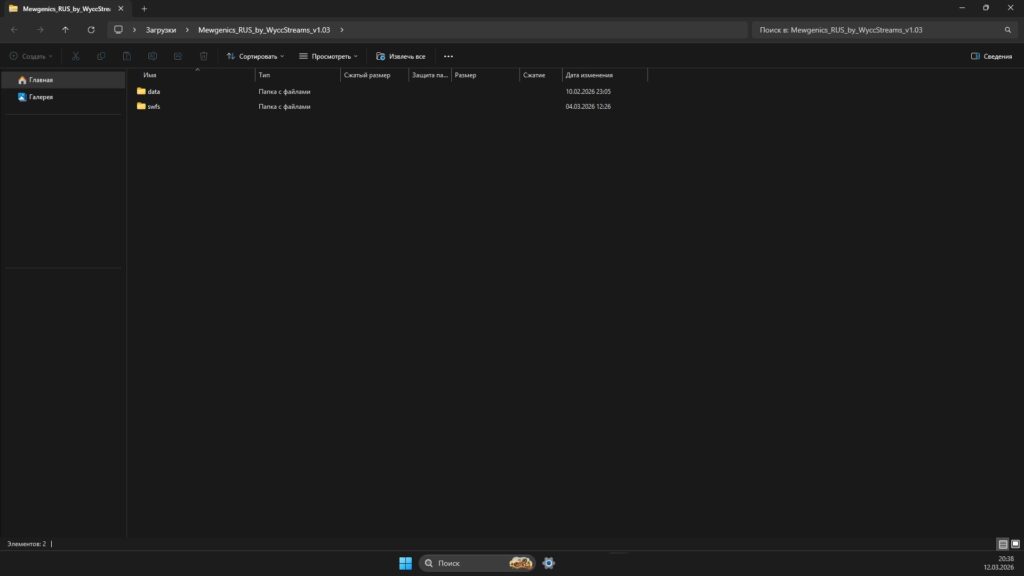Expand chevron before Загрузки in address bar
This screenshot has height=576, width=1024.
coord(135,30)
